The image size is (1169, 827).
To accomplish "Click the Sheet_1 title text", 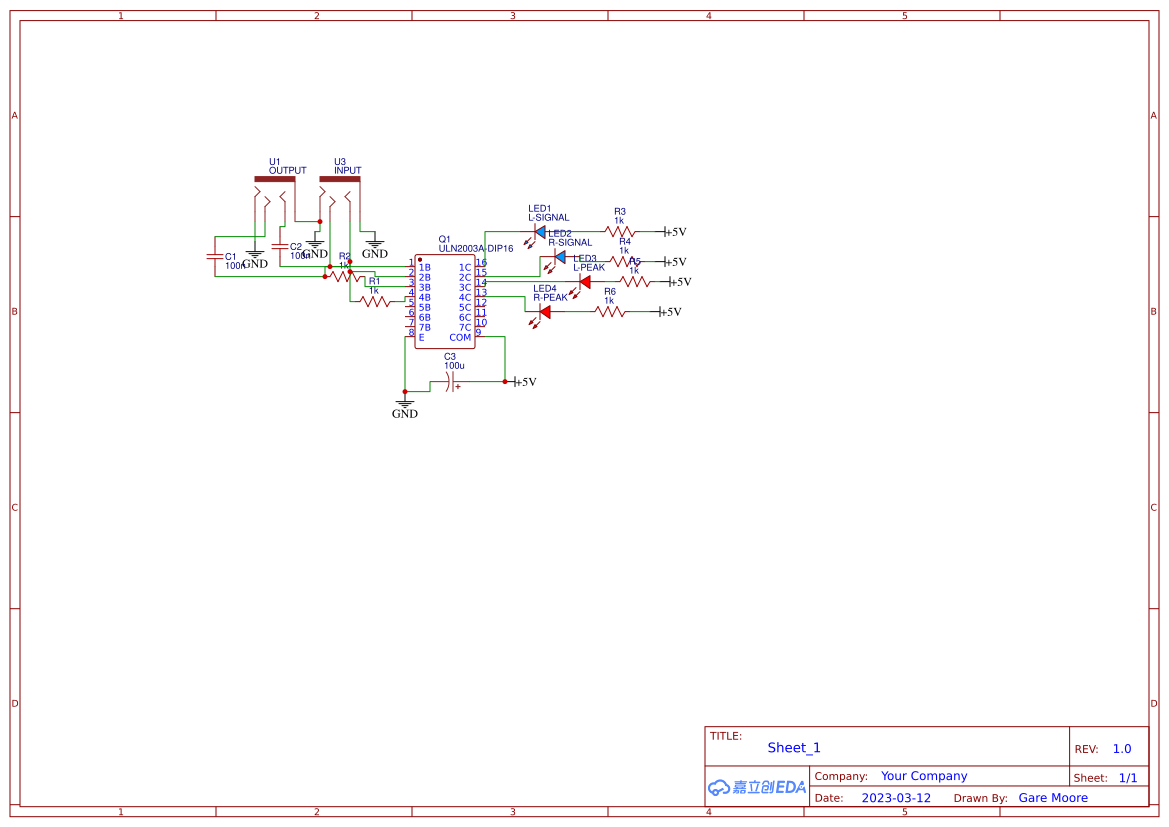I will click(793, 747).
